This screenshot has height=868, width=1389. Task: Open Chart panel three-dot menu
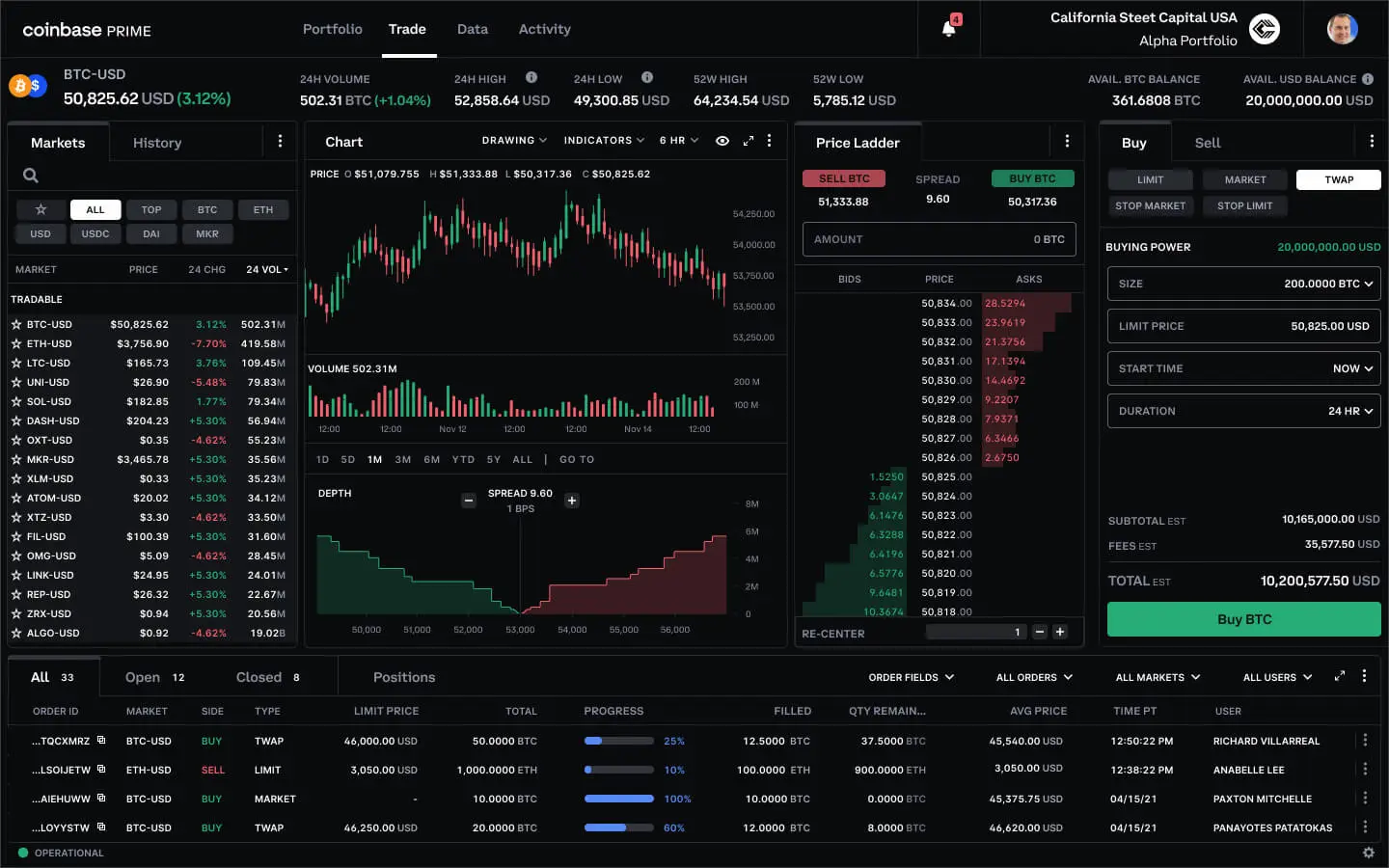click(769, 141)
